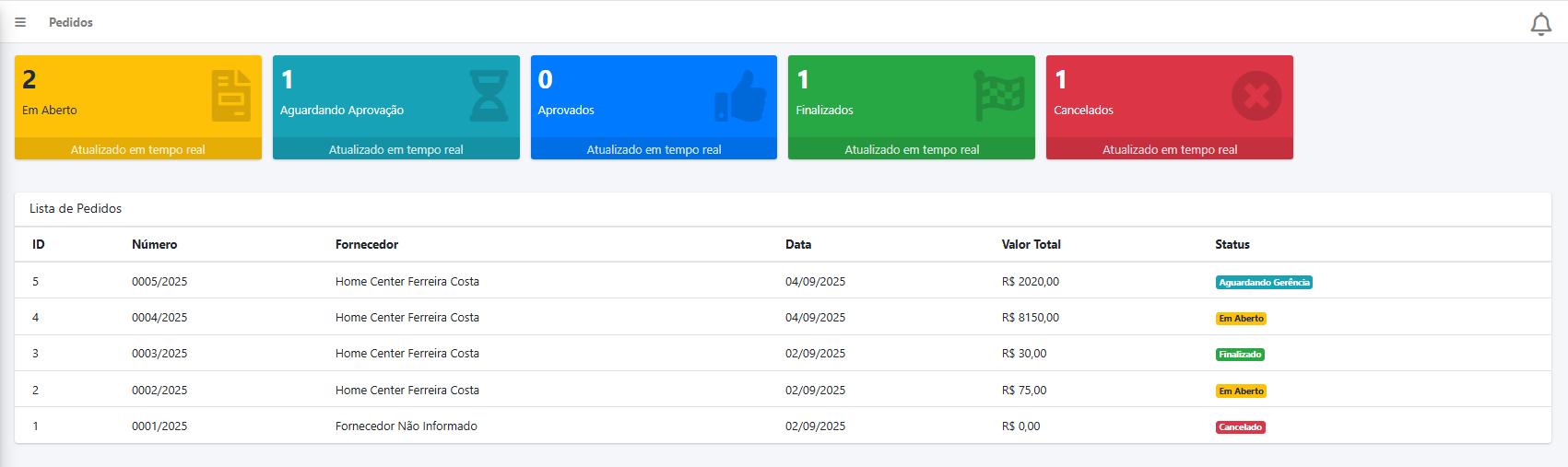The image size is (1568, 467).
Task: Click the thumbs-up icon on Aprovados card
Action: click(x=740, y=96)
